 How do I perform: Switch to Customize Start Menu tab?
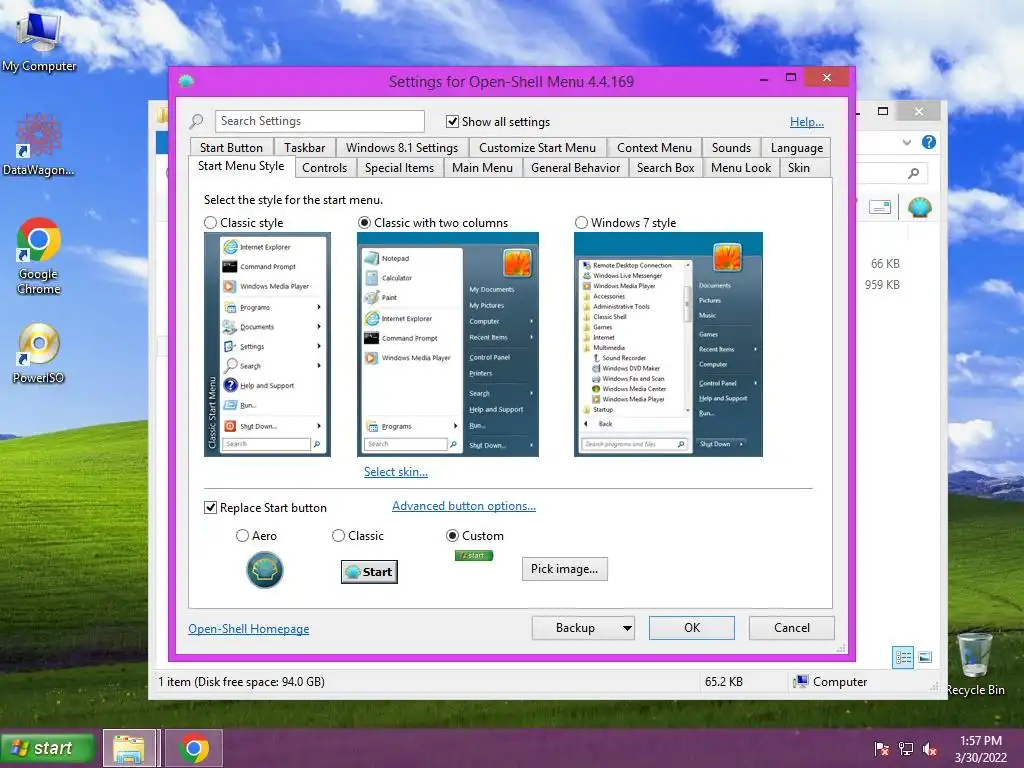tap(537, 148)
